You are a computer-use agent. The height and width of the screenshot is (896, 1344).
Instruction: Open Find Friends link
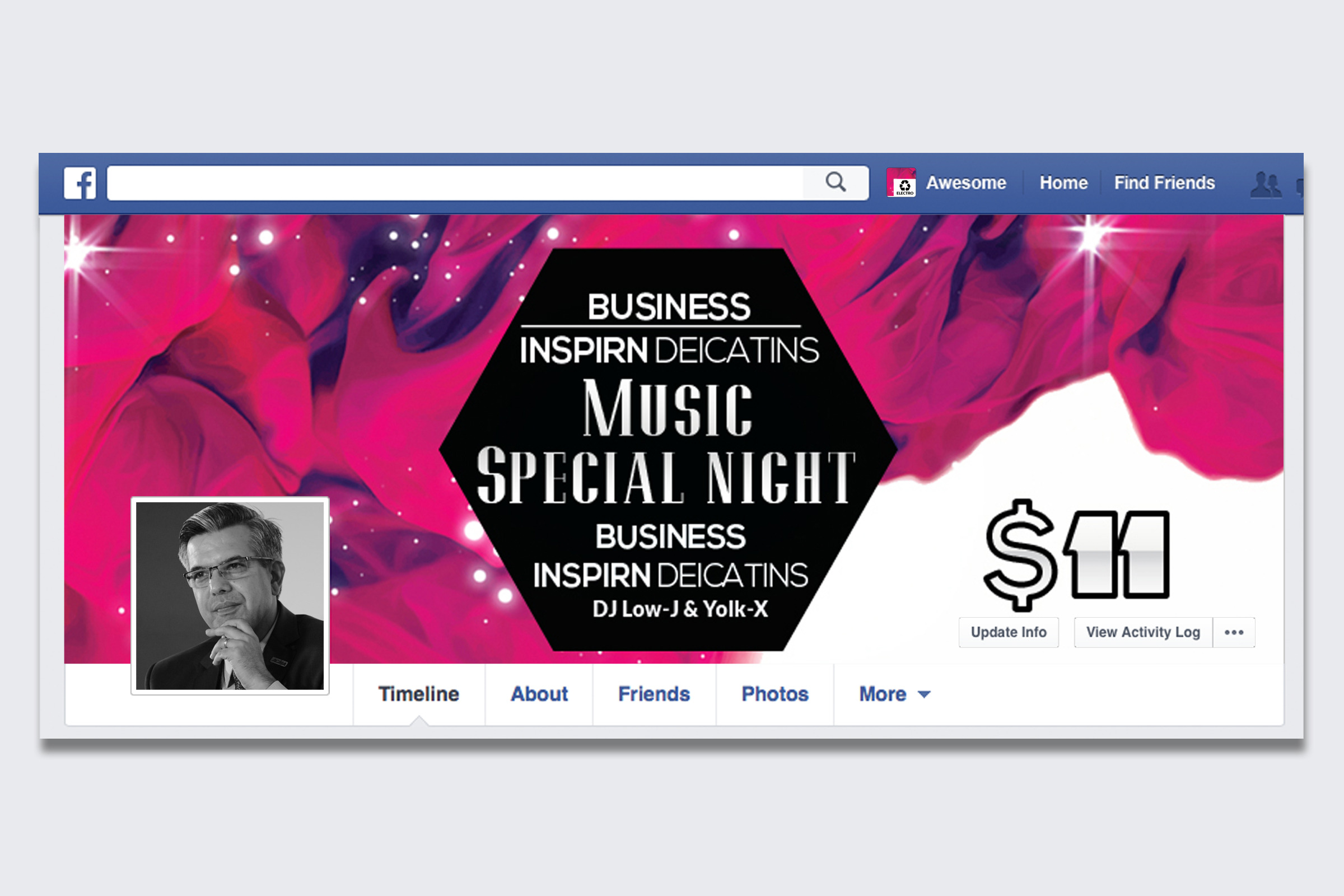point(1164,183)
